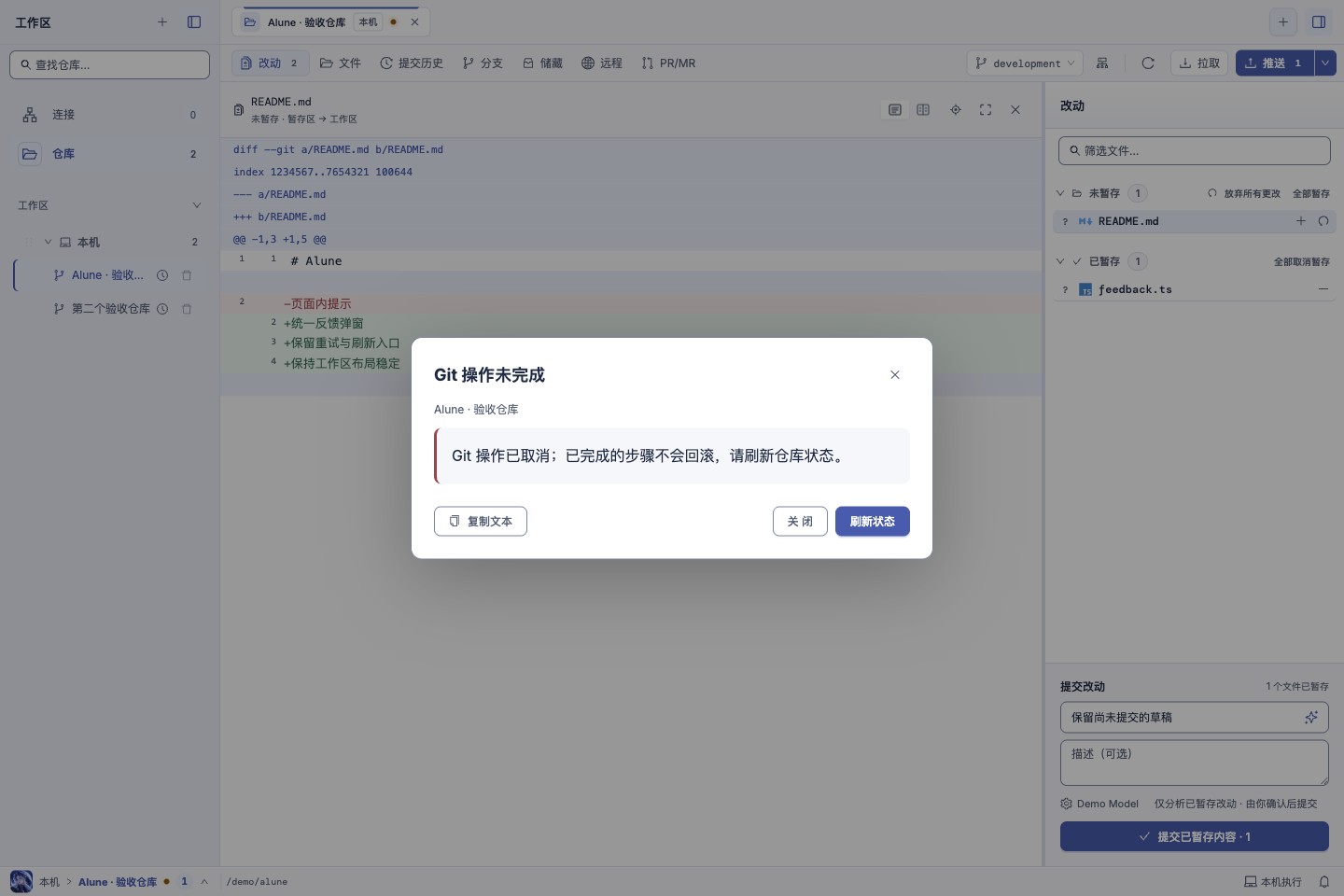The width and height of the screenshot is (1344, 896).
Task: Stage README.md with the plus icon
Action: click(x=1301, y=221)
